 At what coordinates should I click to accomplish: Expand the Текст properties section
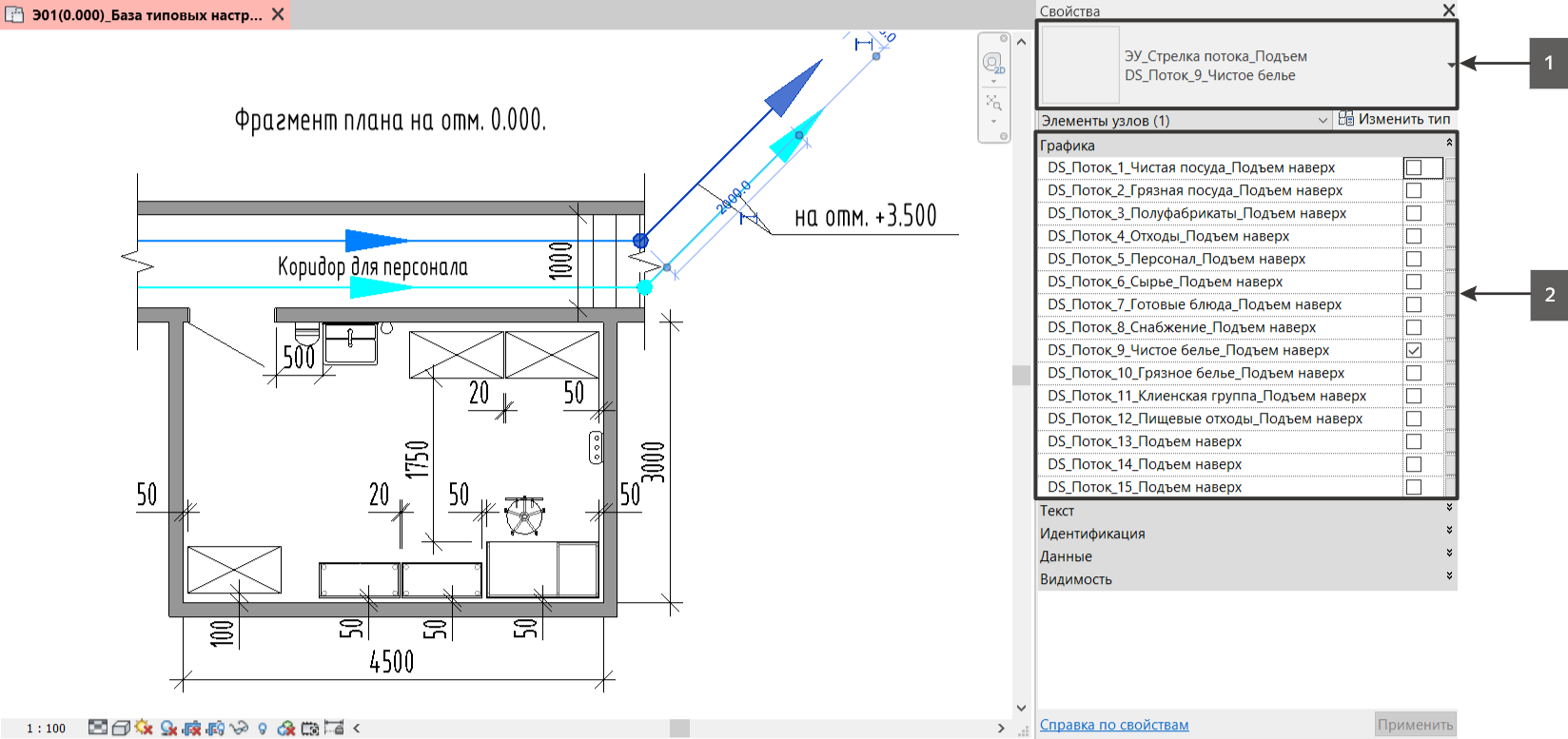coord(1246,511)
